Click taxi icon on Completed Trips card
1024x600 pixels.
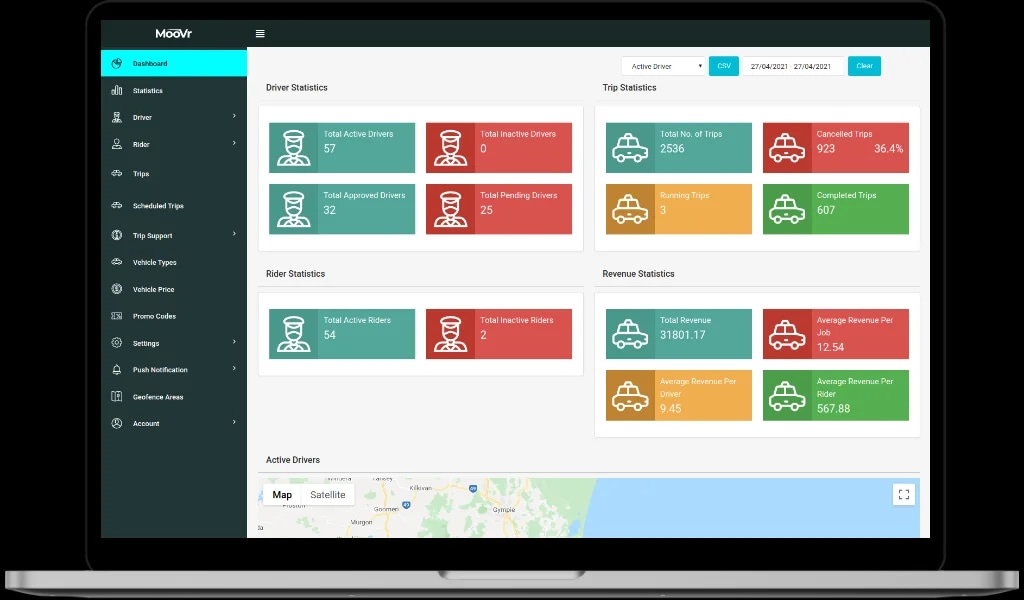pyautogui.click(x=787, y=209)
